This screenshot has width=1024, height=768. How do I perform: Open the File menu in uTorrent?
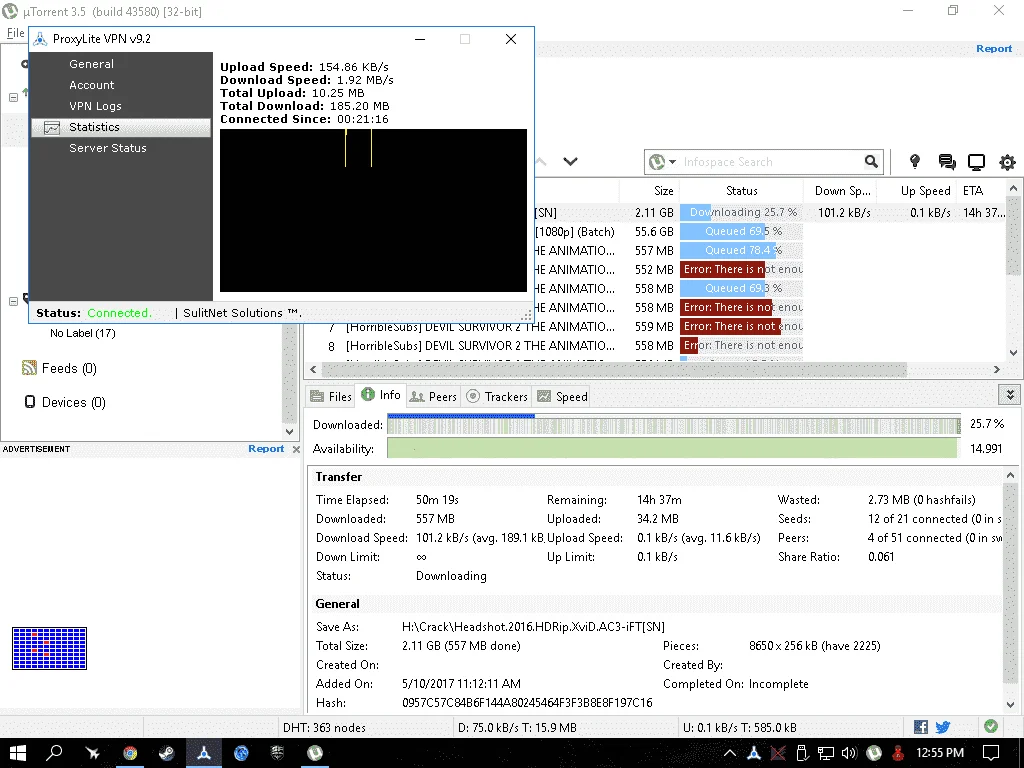point(16,33)
